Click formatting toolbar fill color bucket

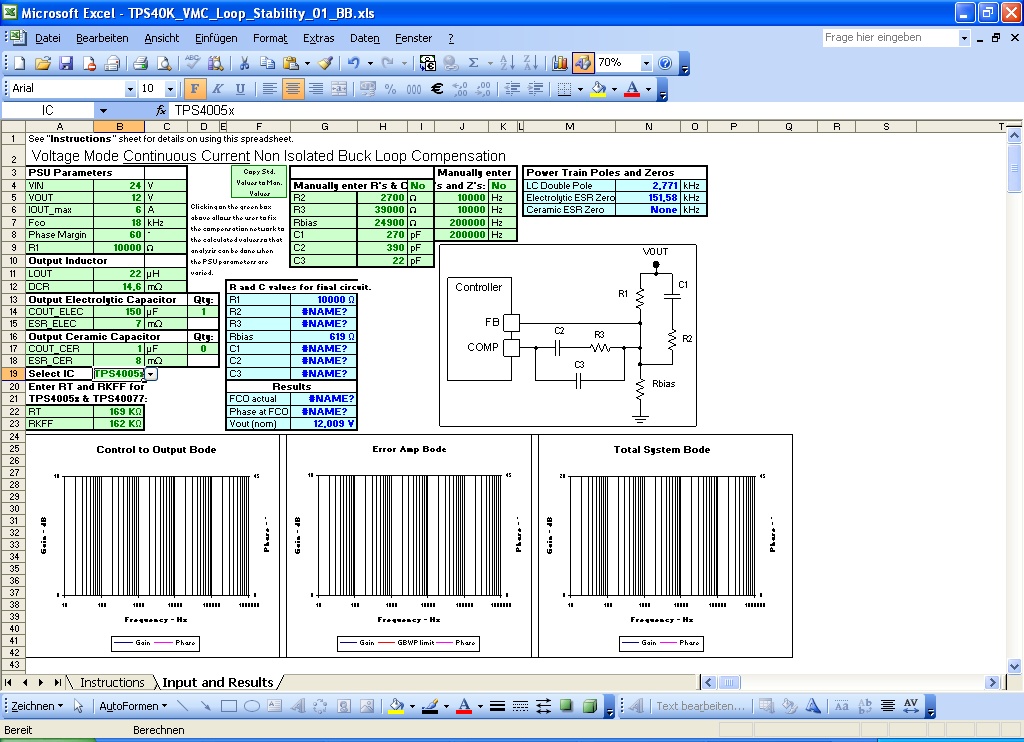[x=598, y=89]
